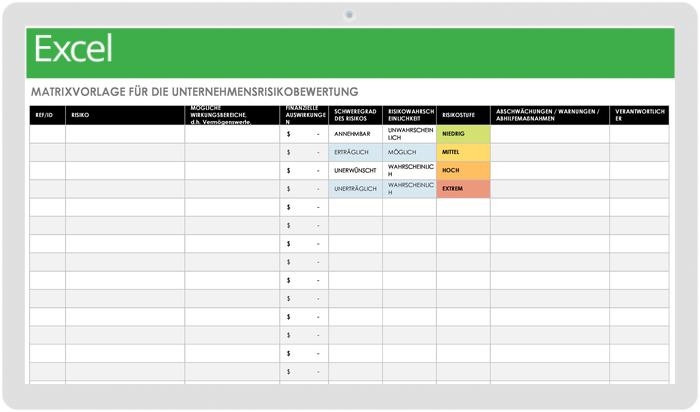Select the ANNEHMBAR severity cell
The image size is (700, 412).
pyautogui.click(x=355, y=134)
